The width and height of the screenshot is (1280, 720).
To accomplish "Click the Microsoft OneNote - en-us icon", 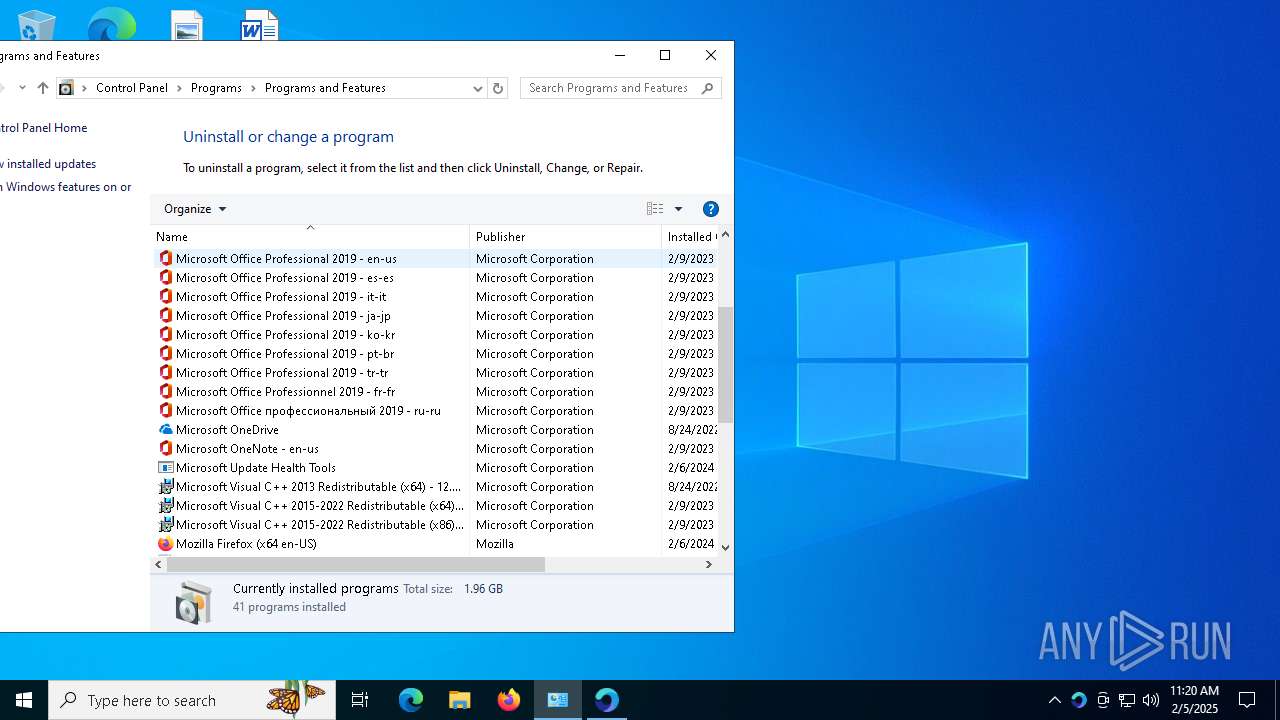I will pos(166,448).
